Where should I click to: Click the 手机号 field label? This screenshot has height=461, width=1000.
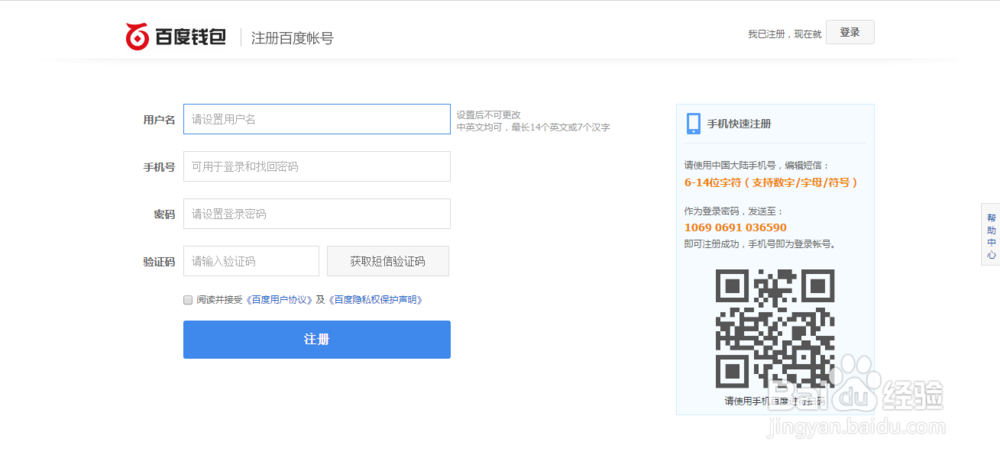(x=159, y=167)
